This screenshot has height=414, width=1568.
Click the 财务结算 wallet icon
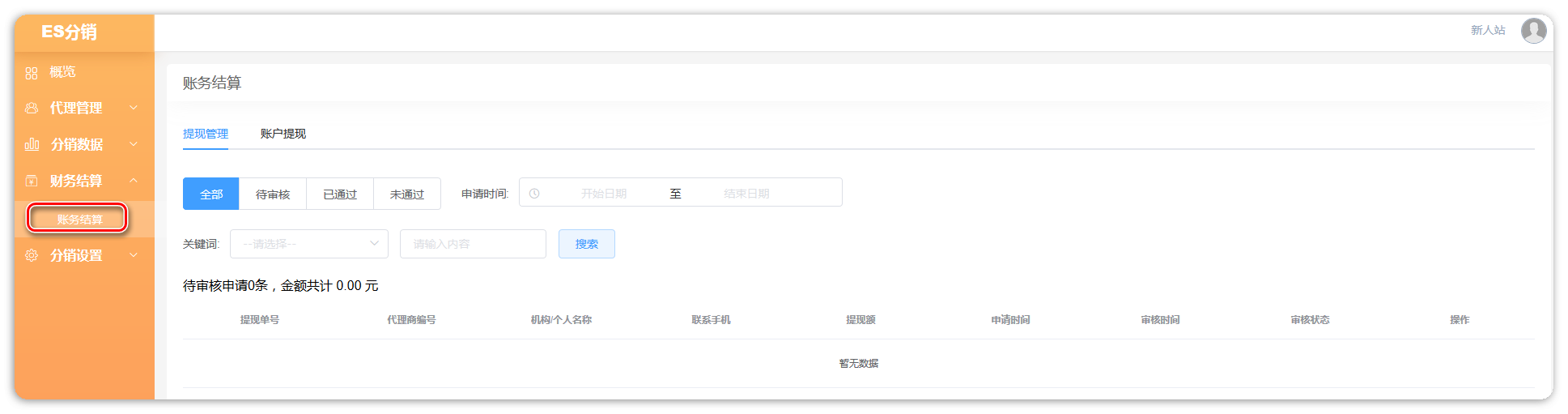[x=32, y=181]
